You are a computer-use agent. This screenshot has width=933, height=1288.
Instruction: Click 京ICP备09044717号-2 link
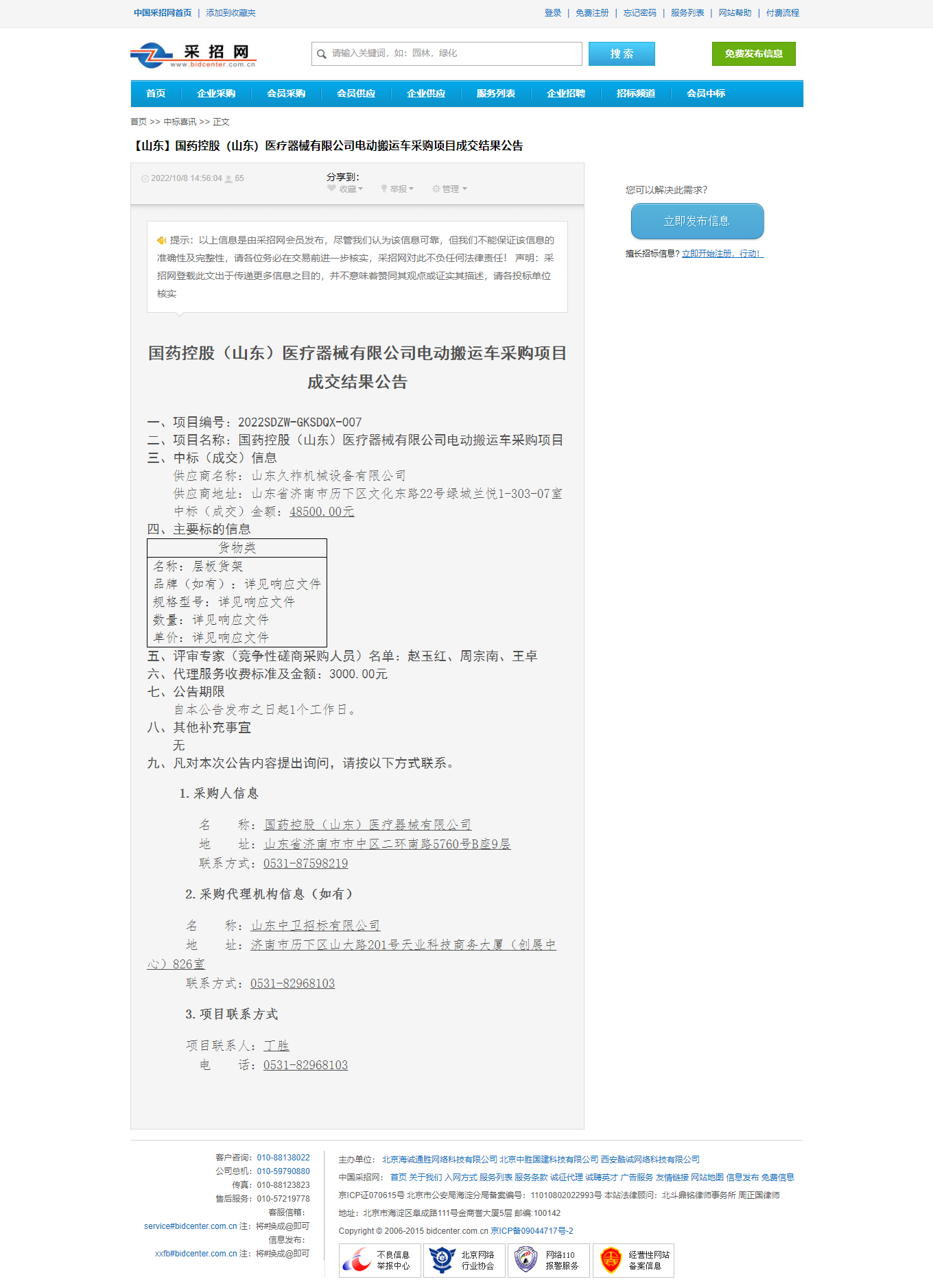pos(532,1231)
